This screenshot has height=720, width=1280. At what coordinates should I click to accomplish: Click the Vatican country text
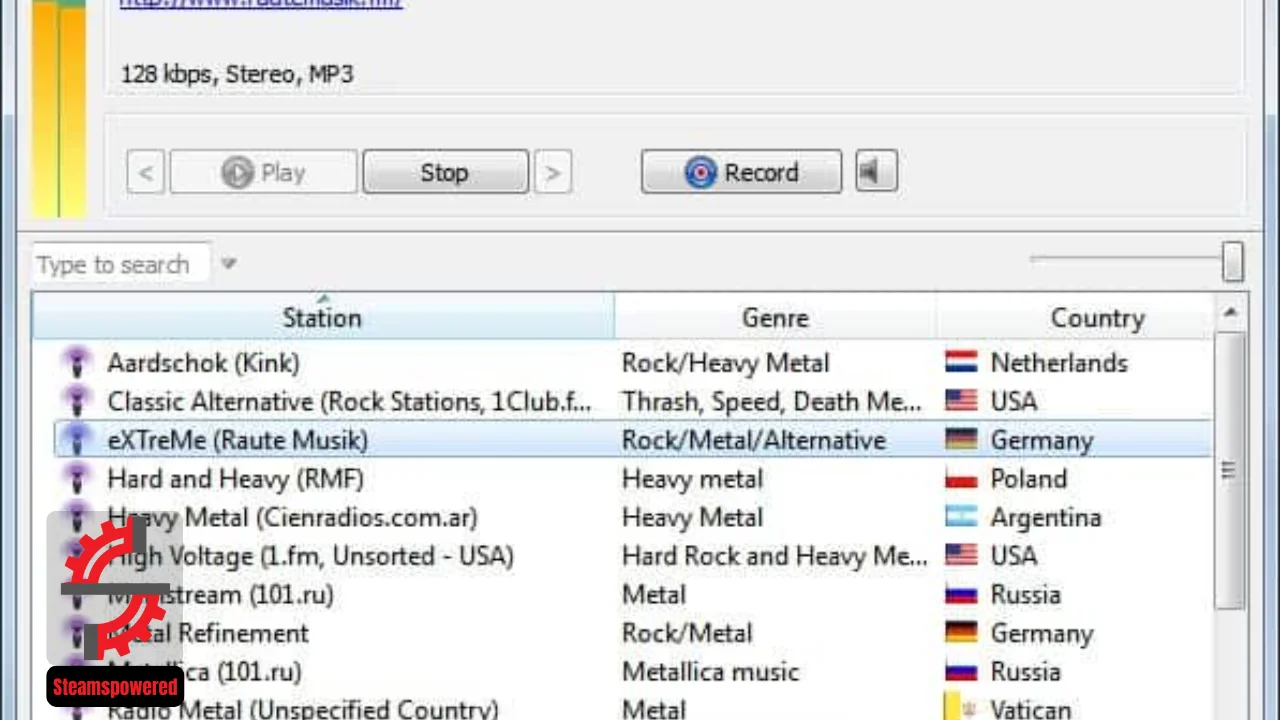tap(1031, 710)
